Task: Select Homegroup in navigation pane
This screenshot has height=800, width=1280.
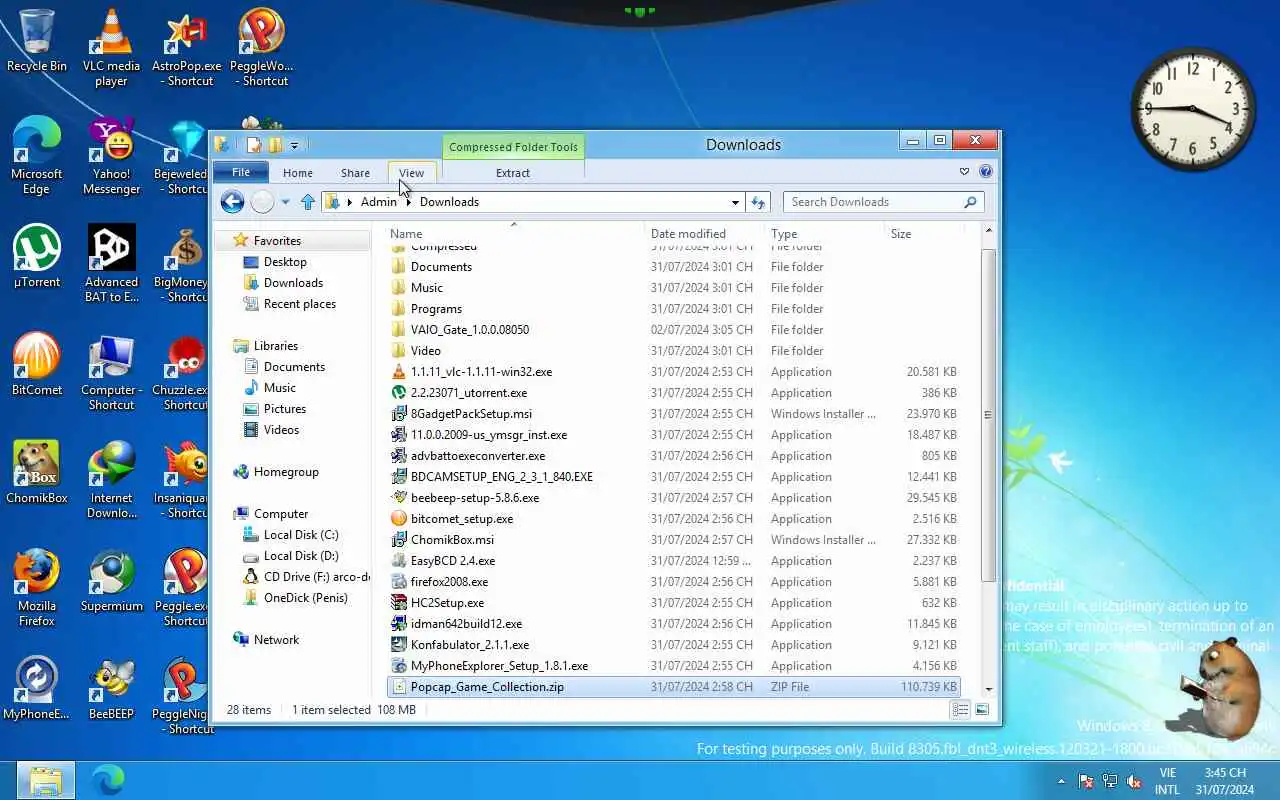Action: pos(286,472)
